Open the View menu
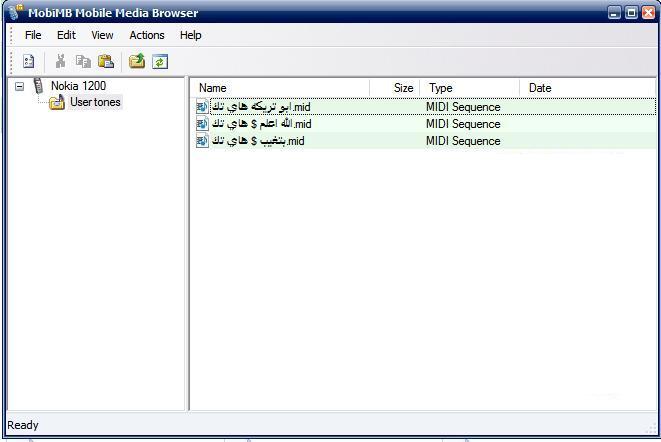Screen dimensions: 661x442 102,35
